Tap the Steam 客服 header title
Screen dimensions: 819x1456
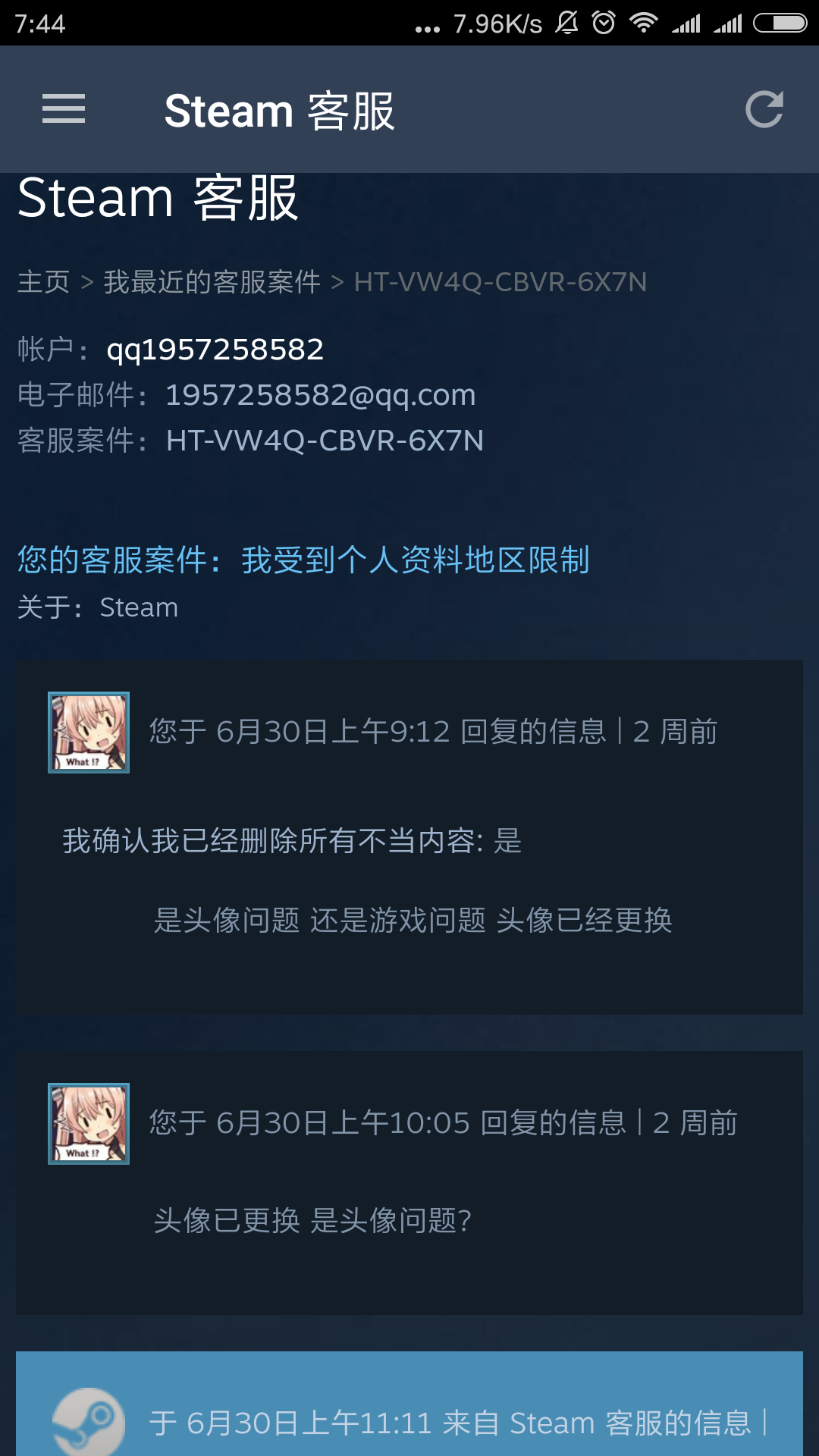280,111
